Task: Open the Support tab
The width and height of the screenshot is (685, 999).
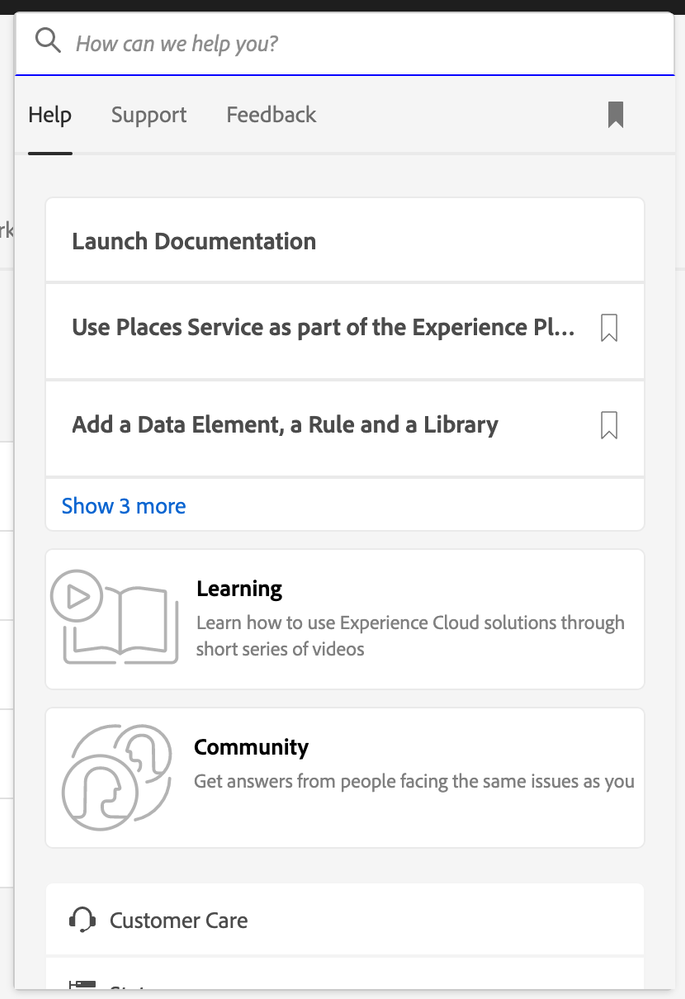Action: pyautogui.click(x=148, y=115)
